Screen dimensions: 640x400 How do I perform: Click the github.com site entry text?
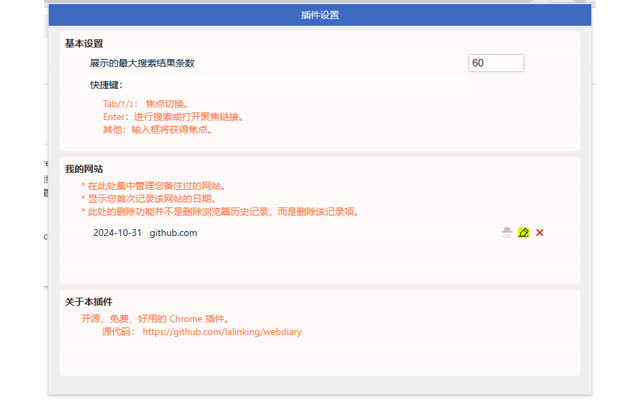(173, 233)
